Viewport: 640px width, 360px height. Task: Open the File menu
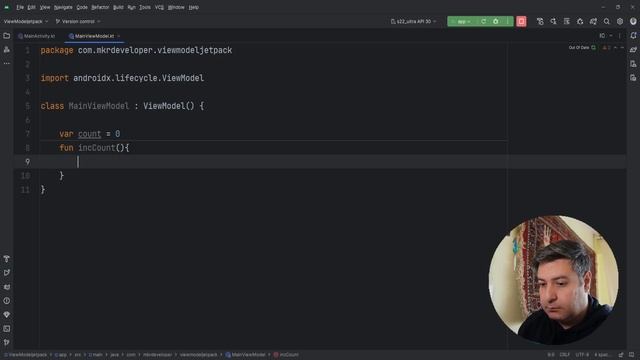[20, 7]
